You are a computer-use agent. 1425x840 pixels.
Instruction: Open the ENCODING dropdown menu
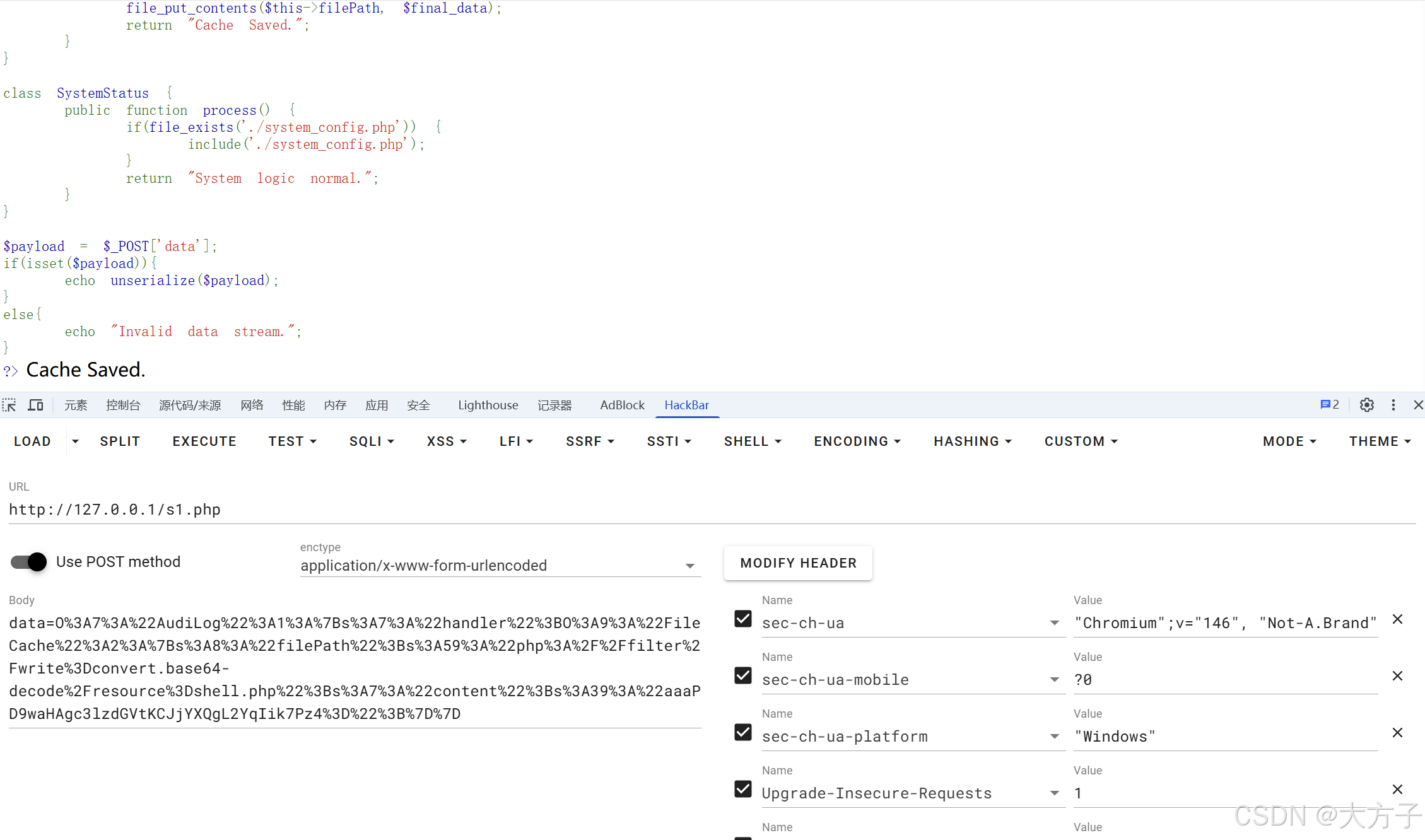857,441
